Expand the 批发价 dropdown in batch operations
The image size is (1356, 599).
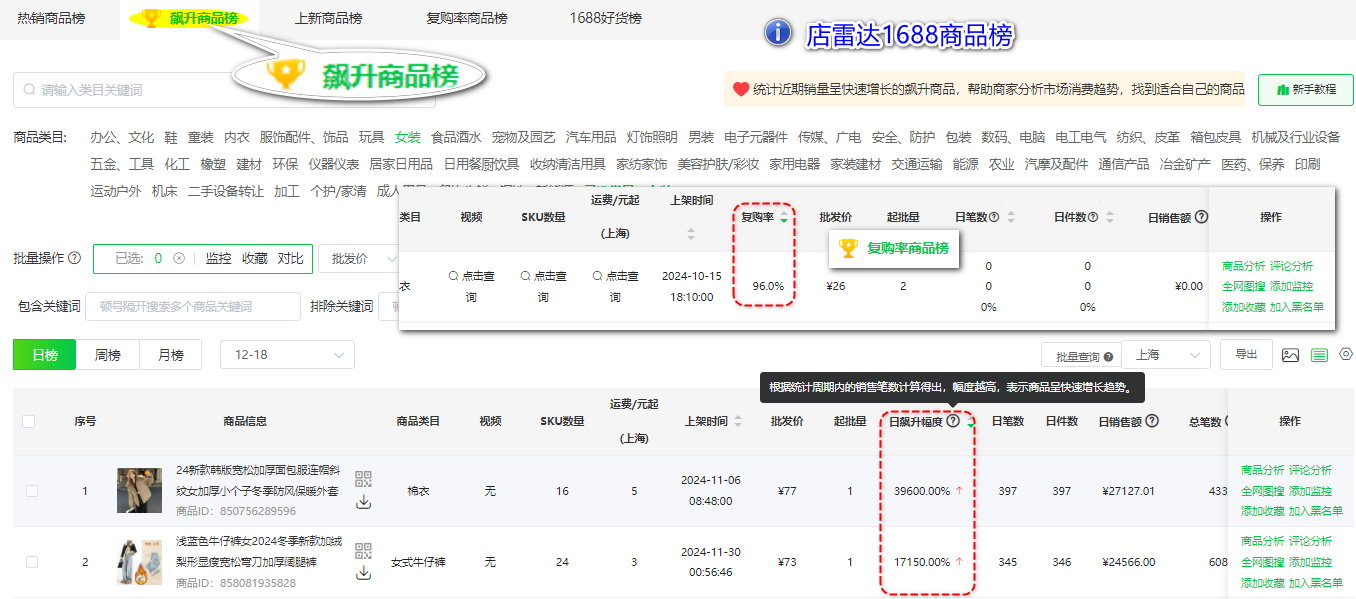tap(360, 259)
